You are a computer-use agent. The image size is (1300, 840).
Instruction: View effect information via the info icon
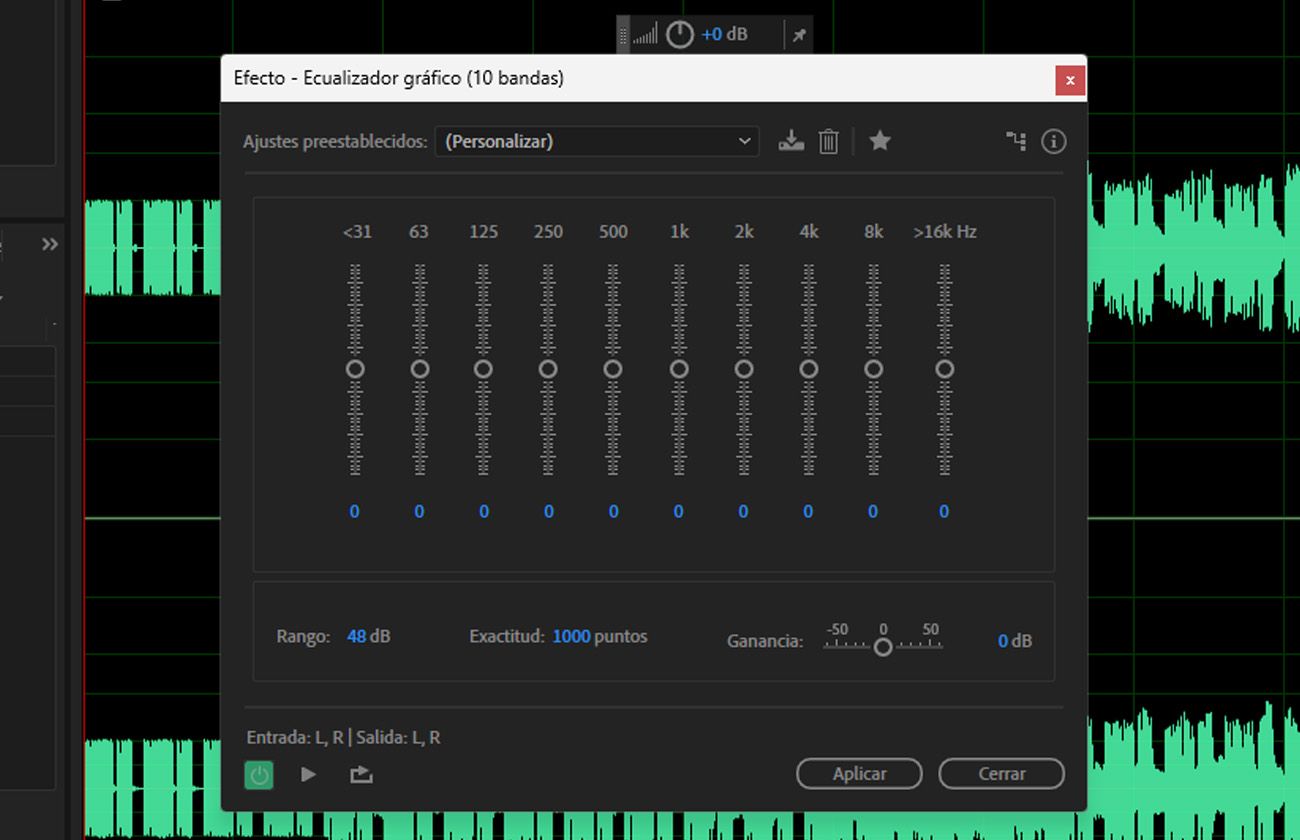(1053, 141)
